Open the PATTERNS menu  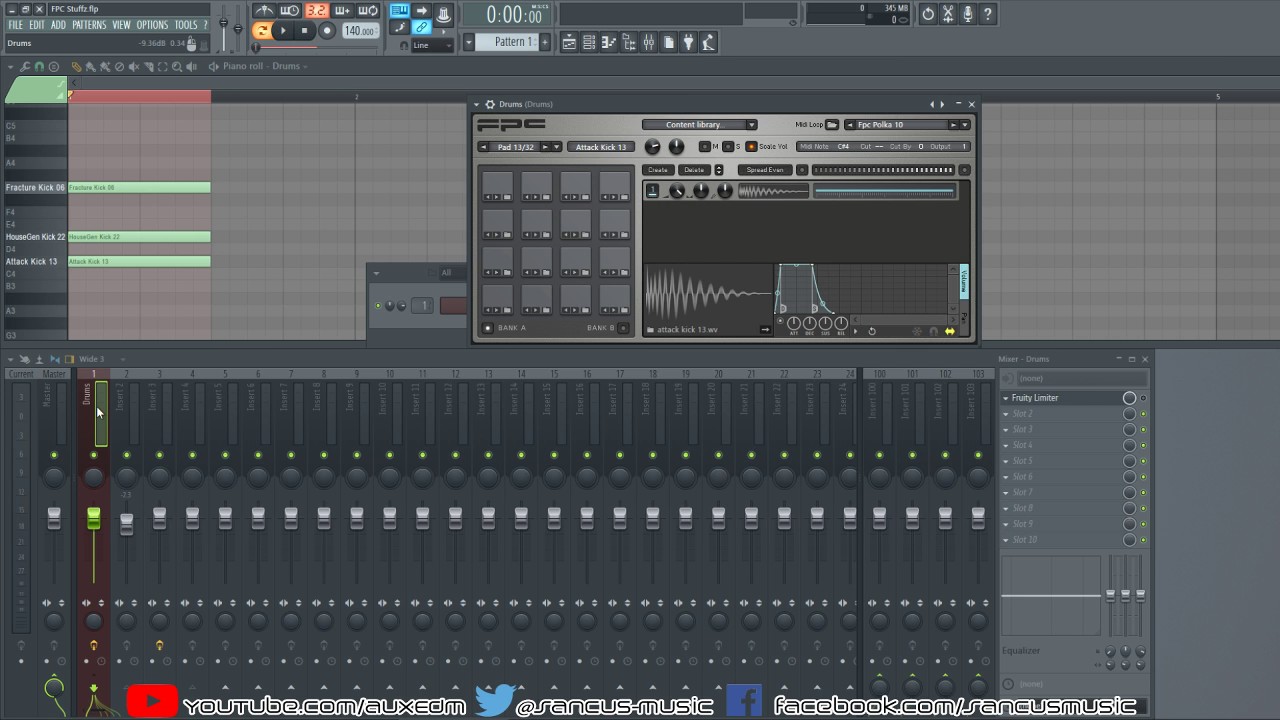(x=89, y=25)
